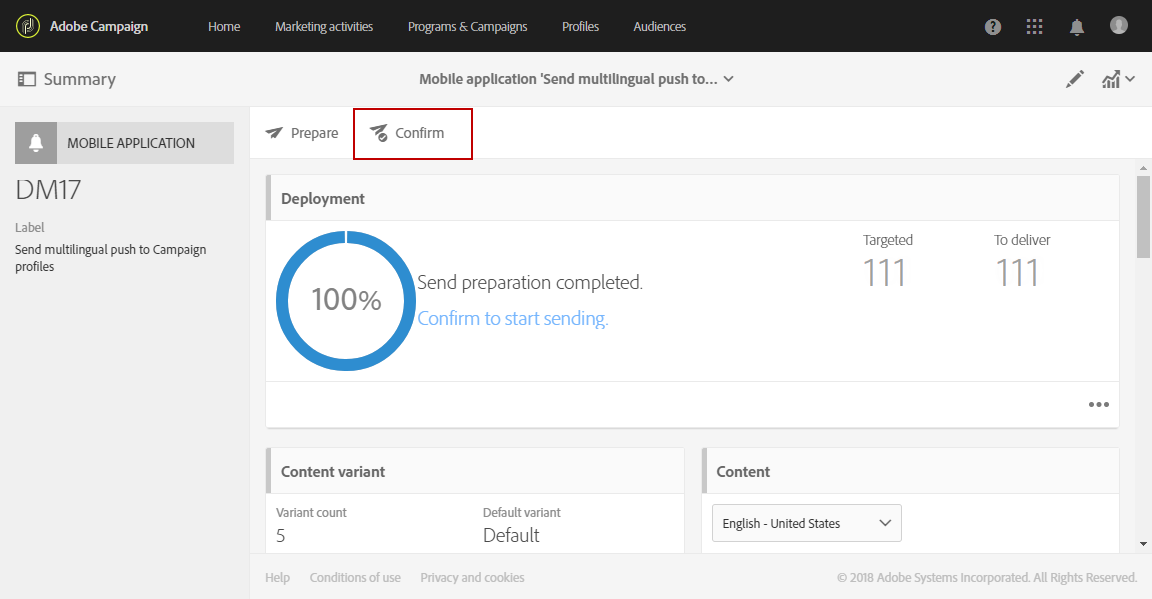Click the Confirm send icon
The height and width of the screenshot is (599, 1152).
(378, 133)
